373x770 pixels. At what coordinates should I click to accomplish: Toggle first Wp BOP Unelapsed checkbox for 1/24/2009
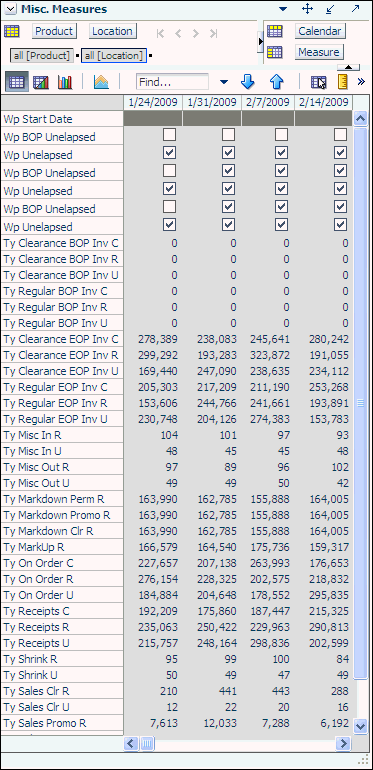(170, 135)
